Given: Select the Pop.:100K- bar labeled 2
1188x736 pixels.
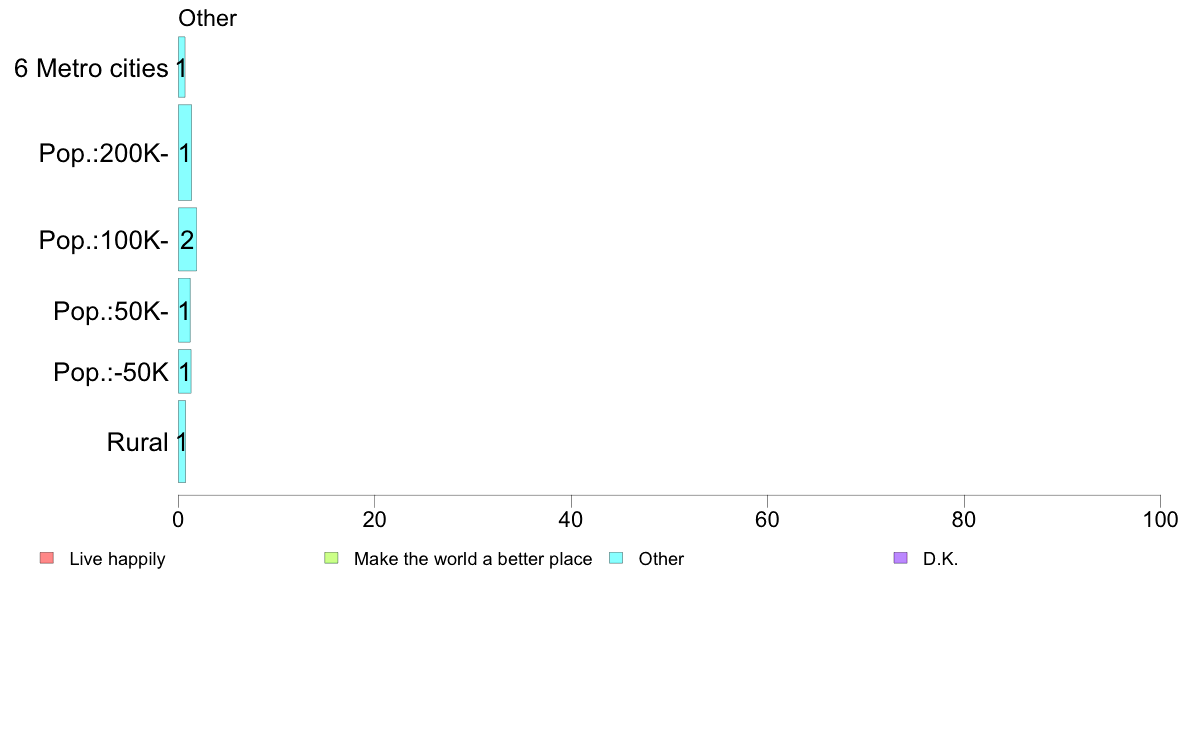Looking at the screenshot, I should tap(187, 240).
